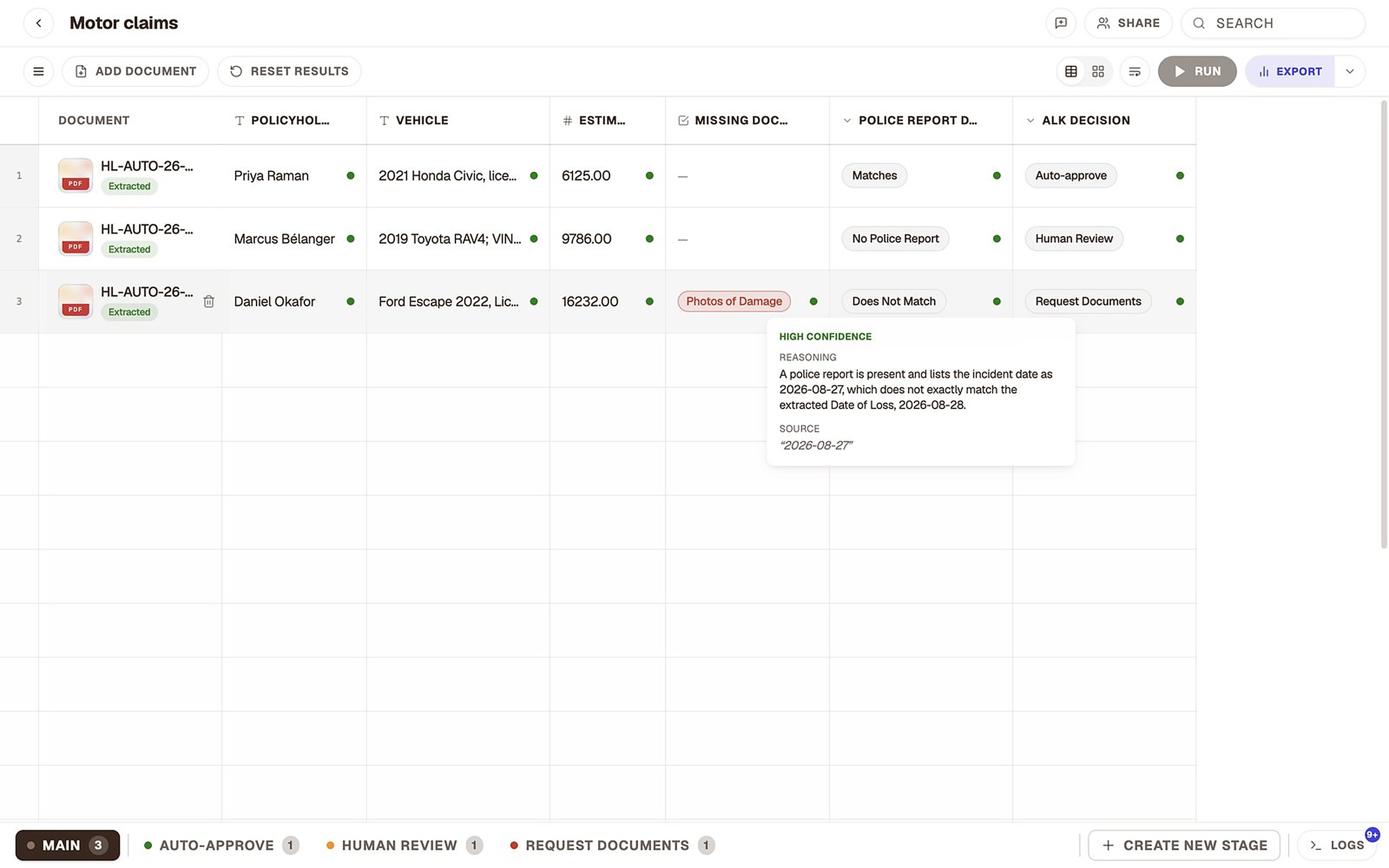This screenshot has height=868, width=1389.
Task: Open the Logs panel
Action: 1337,845
